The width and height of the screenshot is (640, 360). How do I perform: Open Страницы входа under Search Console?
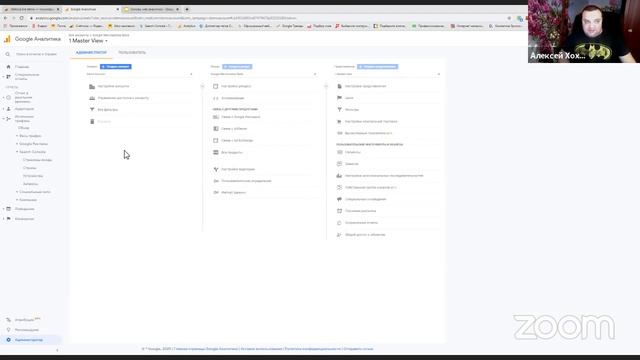[37, 160]
